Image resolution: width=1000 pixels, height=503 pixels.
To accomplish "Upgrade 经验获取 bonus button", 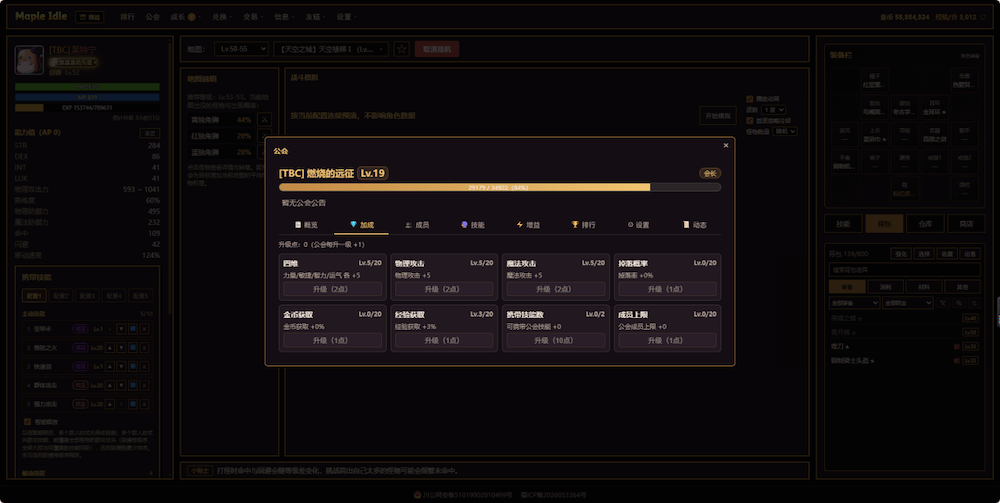I will coord(444,340).
